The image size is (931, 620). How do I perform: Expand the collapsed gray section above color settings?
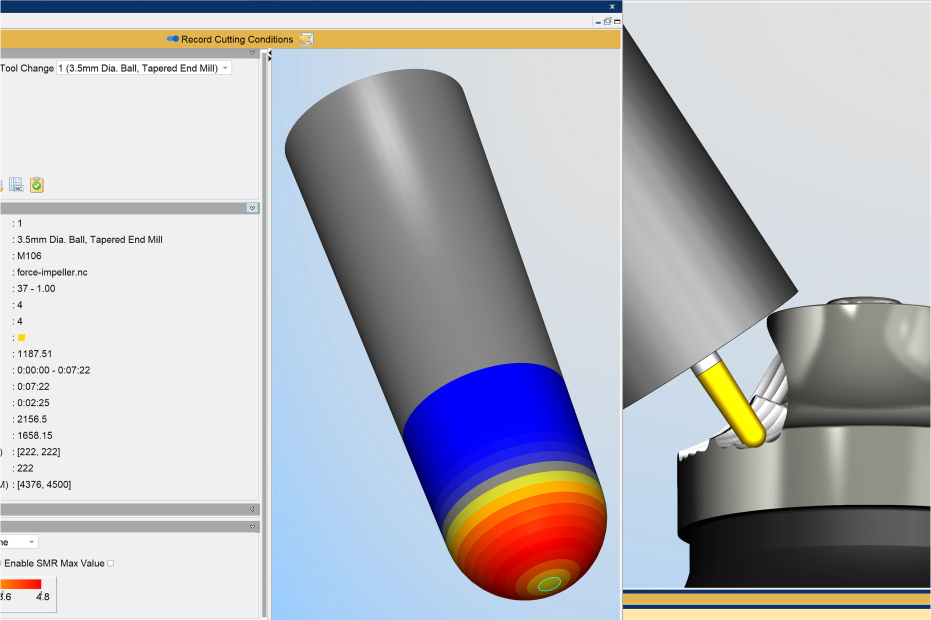(252, 509)
